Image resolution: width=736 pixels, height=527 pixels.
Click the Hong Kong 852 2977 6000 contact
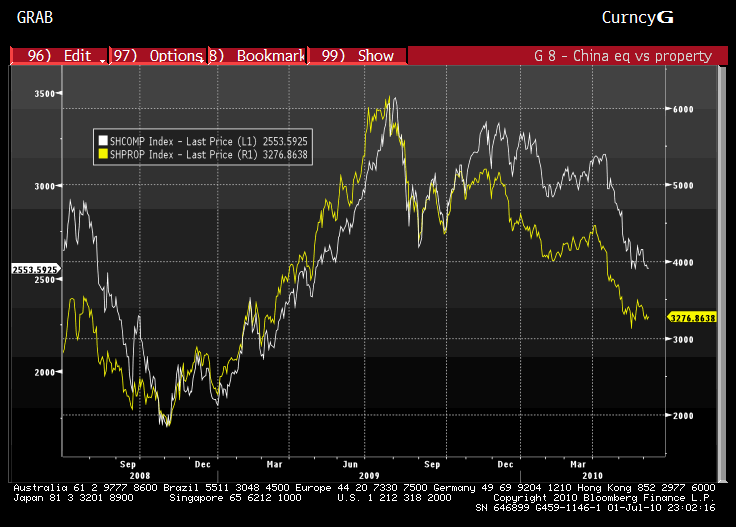tap(646, 488)
